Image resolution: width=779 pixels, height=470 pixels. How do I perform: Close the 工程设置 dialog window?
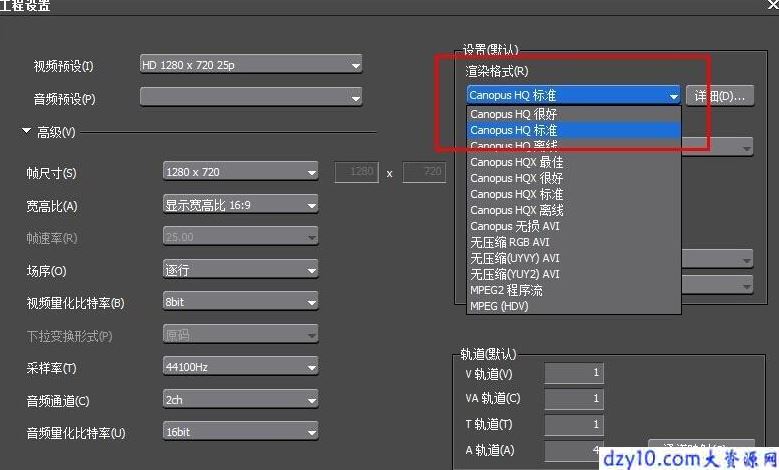click(x=773, y=4)
